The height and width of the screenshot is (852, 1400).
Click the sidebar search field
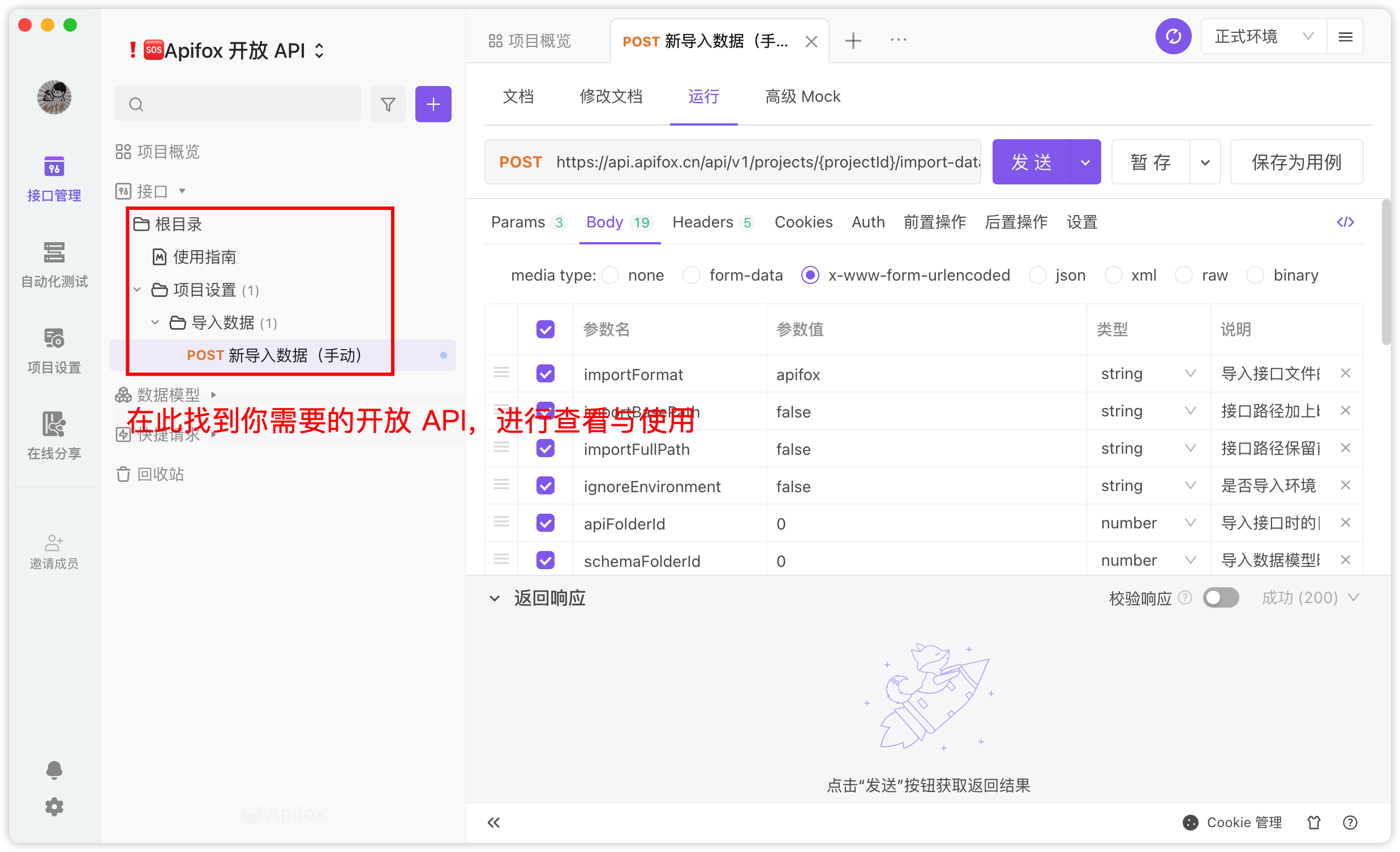click(238, 104)
